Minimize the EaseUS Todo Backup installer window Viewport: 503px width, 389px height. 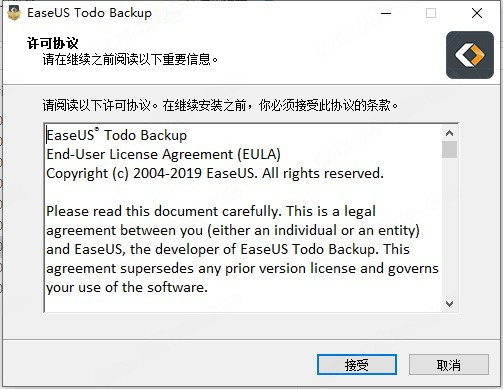pos(386,13)
